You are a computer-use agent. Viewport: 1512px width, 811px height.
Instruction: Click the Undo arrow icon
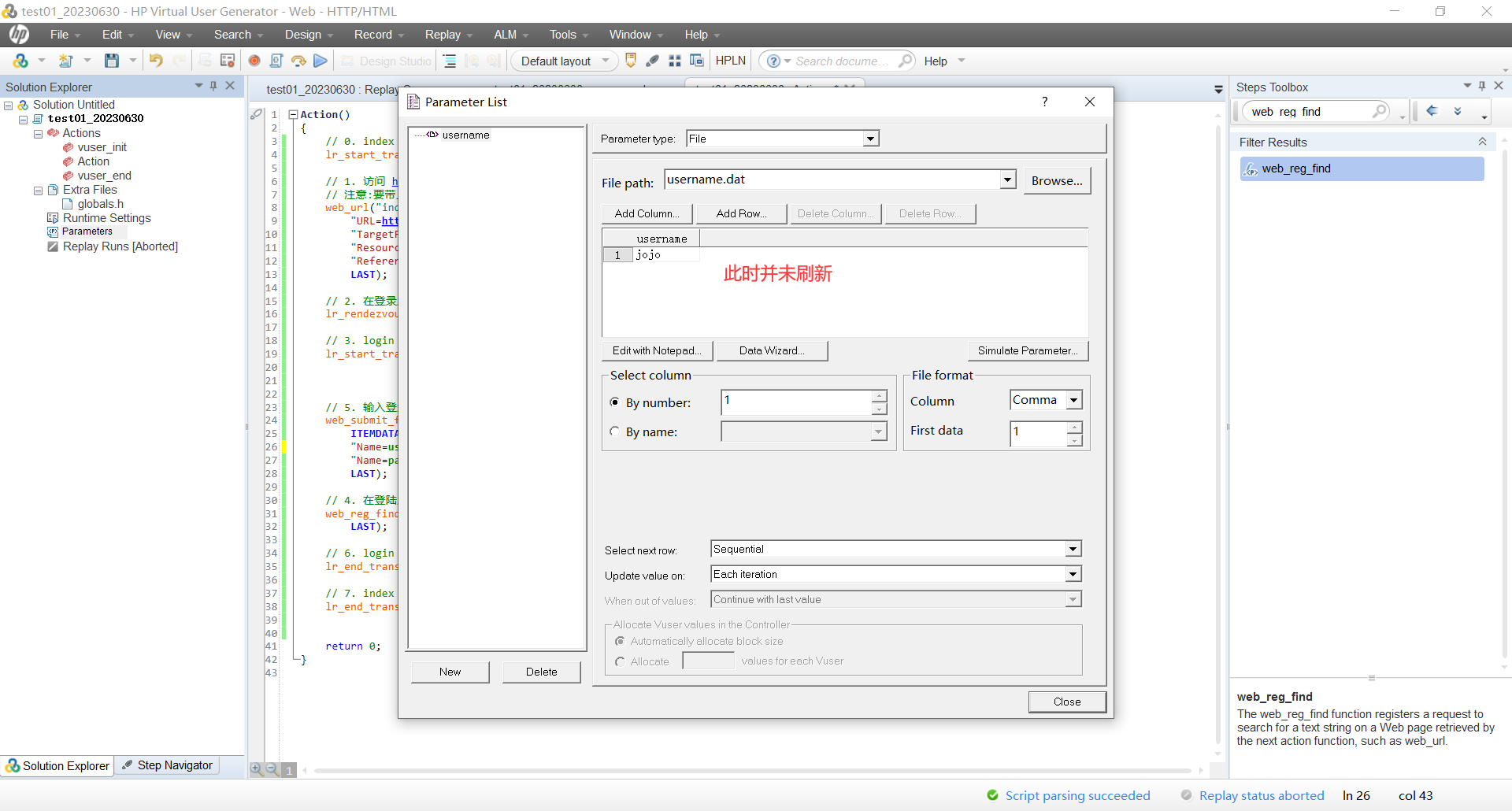[156, 61]
